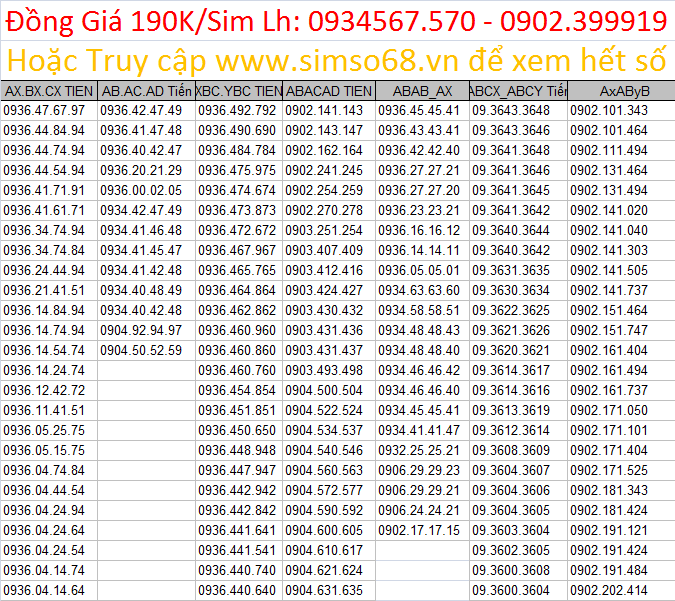Select the cell showing 0936.04.14.64
Screen dimensions: 675x601
click(x=45, y=591)
